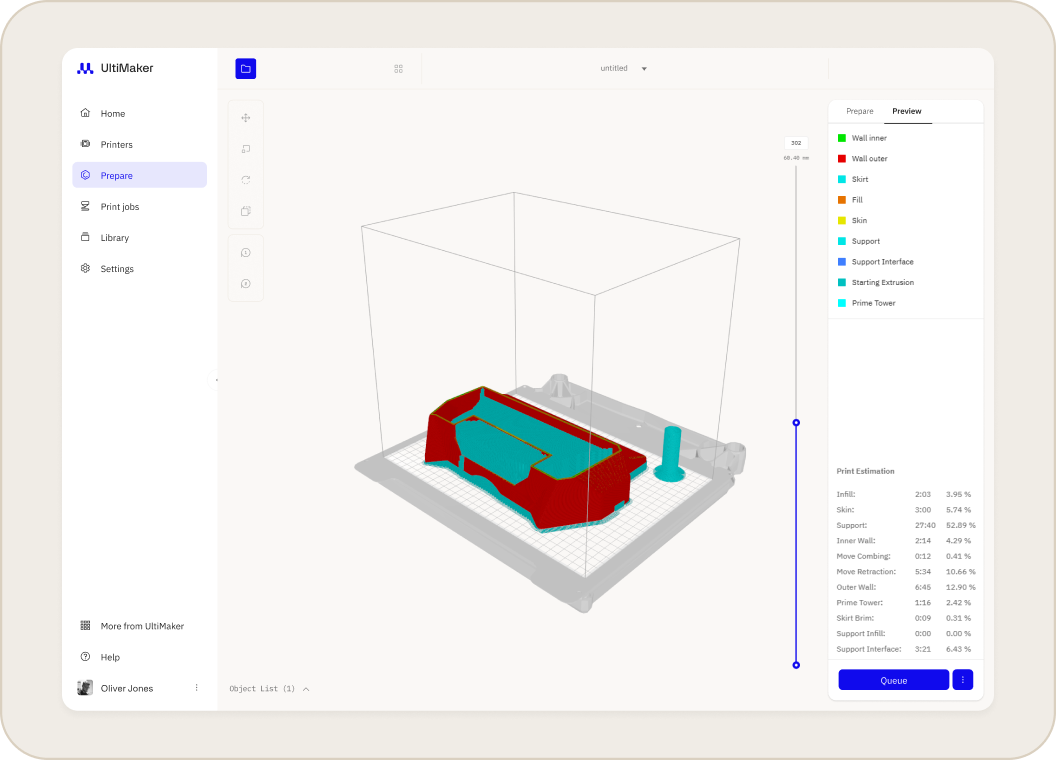Click the orange Fill color swatch
Screen dimensions: 1056x760
point(842,200)
